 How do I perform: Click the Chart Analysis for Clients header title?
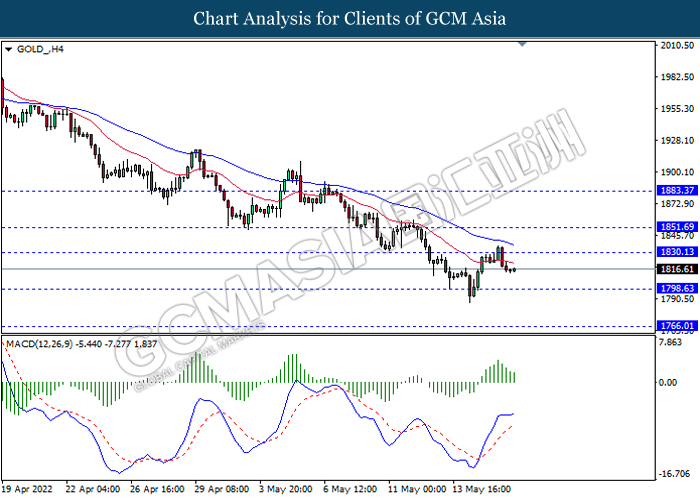click(350, 19)
